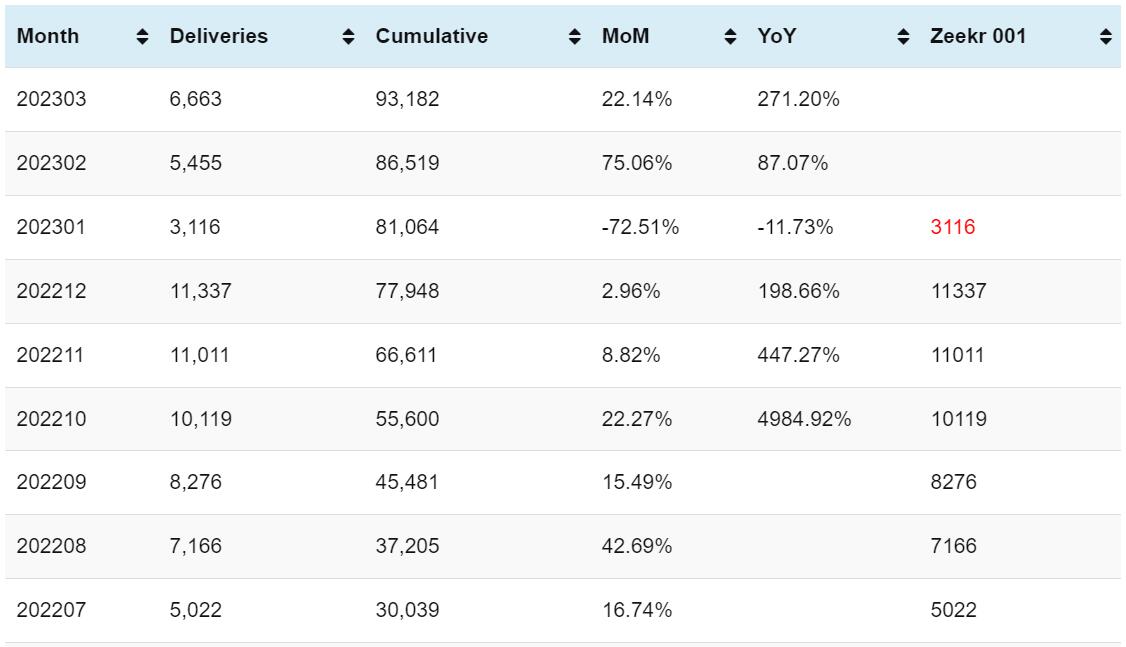Click the 4984.92% YoY value
This screenshot has height=647, width=1126.
[x=804, y=419]
